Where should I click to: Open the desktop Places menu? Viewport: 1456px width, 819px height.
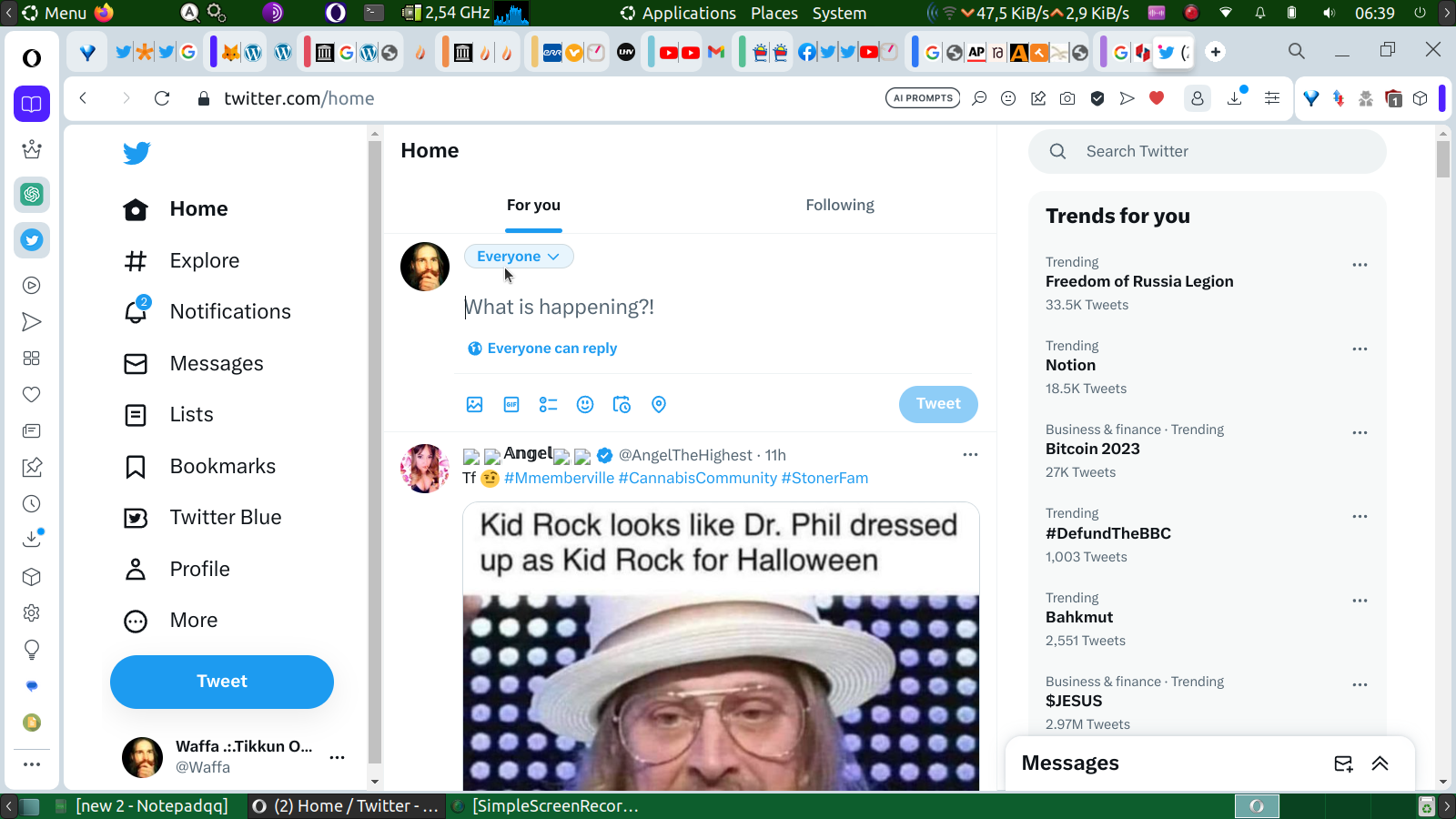pyautogui.click(x=774, y=13)
